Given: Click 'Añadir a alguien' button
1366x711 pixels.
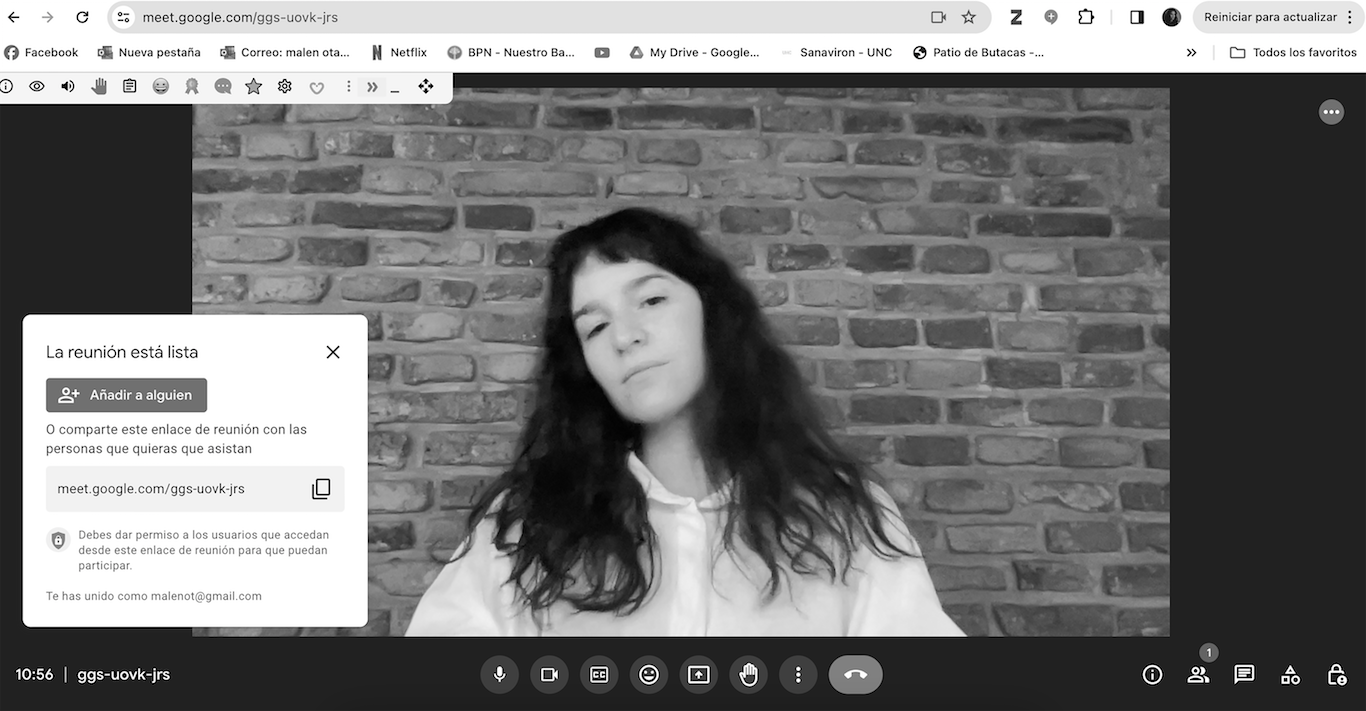Looking at the screenshot, I should 126,395.
